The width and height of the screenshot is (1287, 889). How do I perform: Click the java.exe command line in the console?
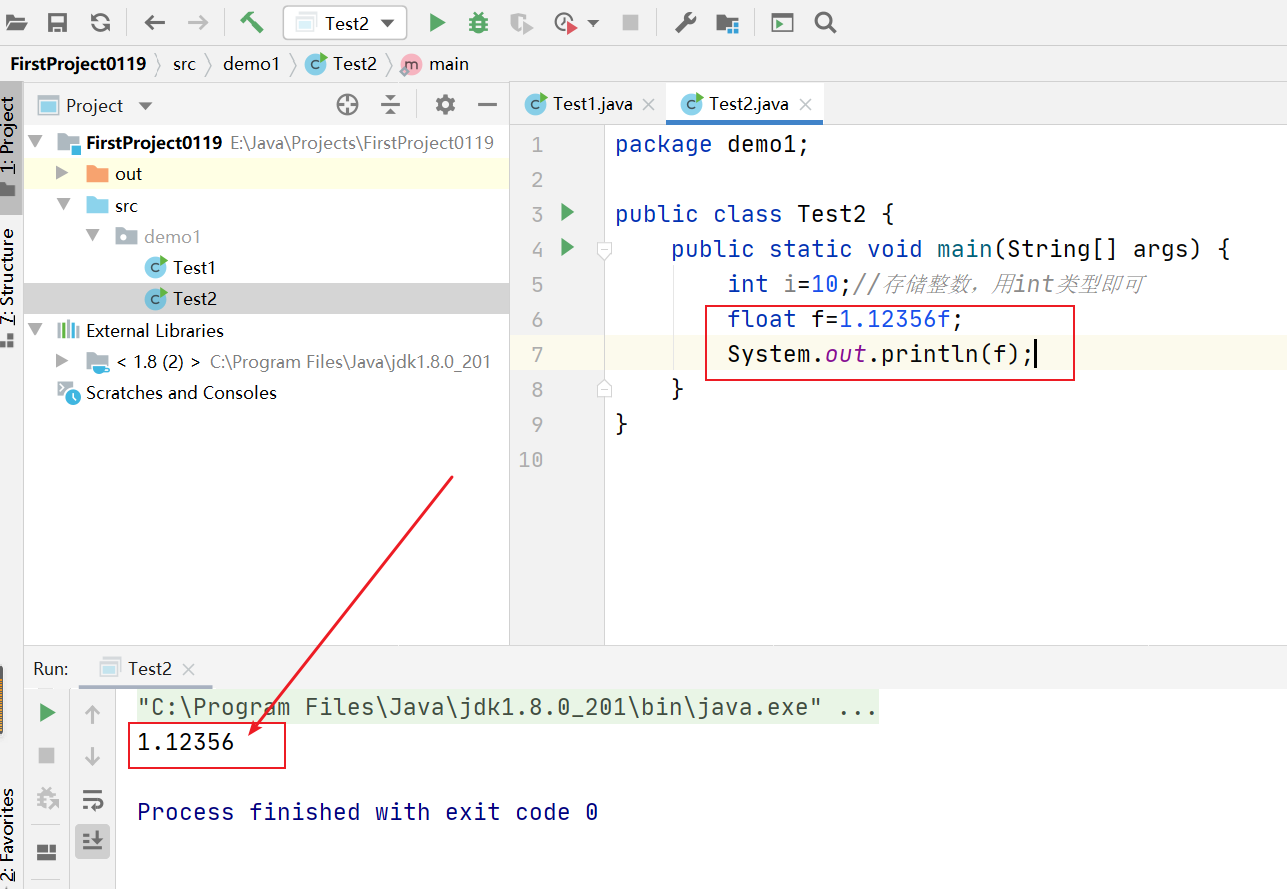pos(508,708)
